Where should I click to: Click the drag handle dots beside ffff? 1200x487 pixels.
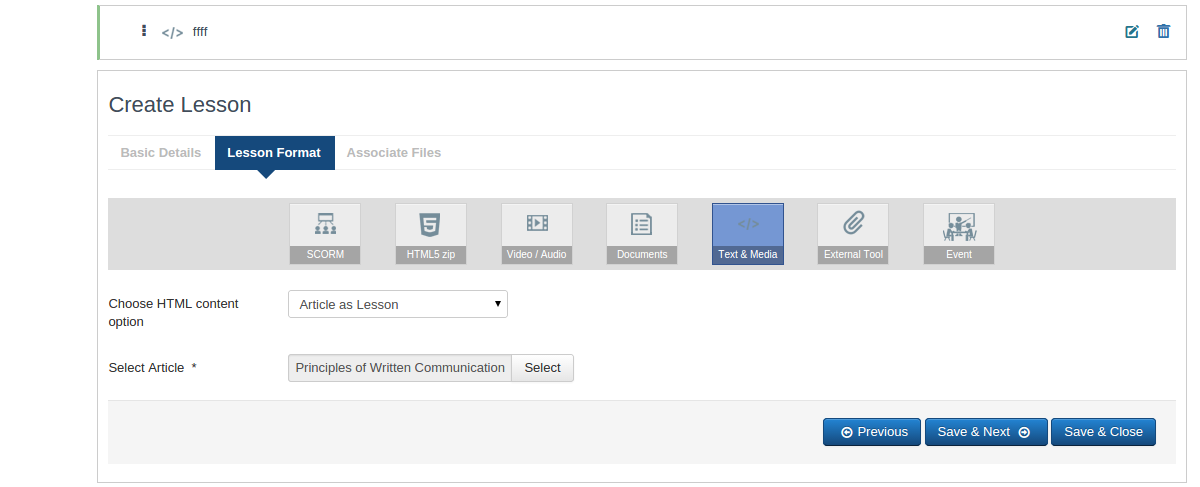pyautogui.click(x=144, y=31)
